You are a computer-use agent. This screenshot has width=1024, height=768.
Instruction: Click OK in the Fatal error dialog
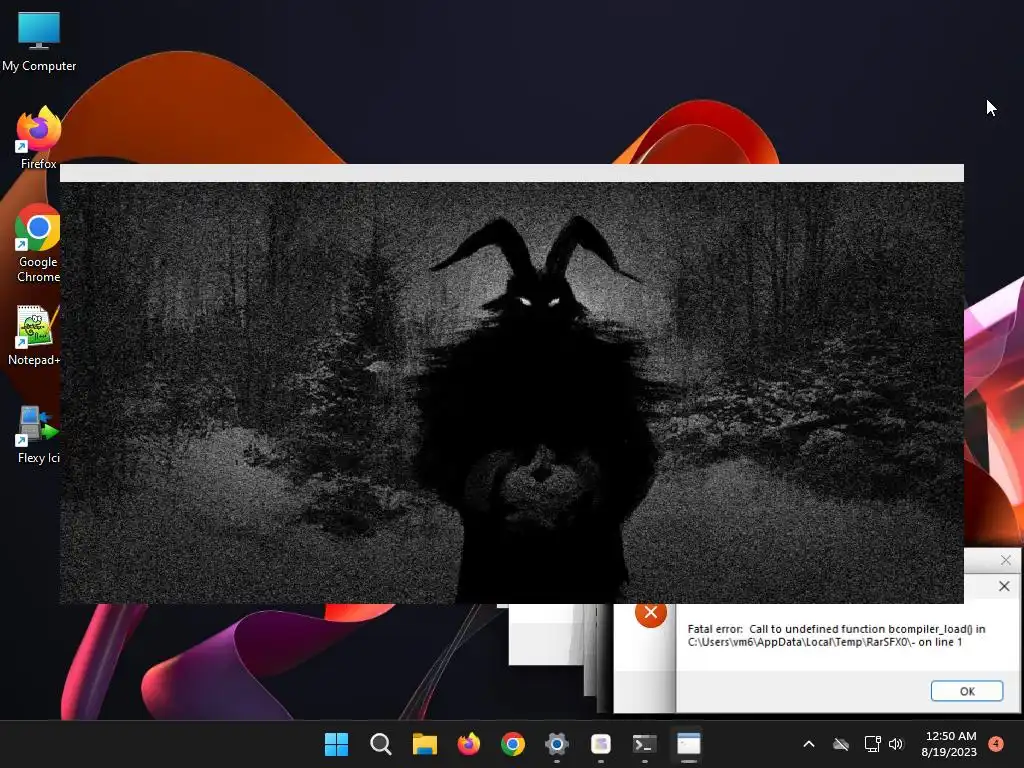[967, 691]
